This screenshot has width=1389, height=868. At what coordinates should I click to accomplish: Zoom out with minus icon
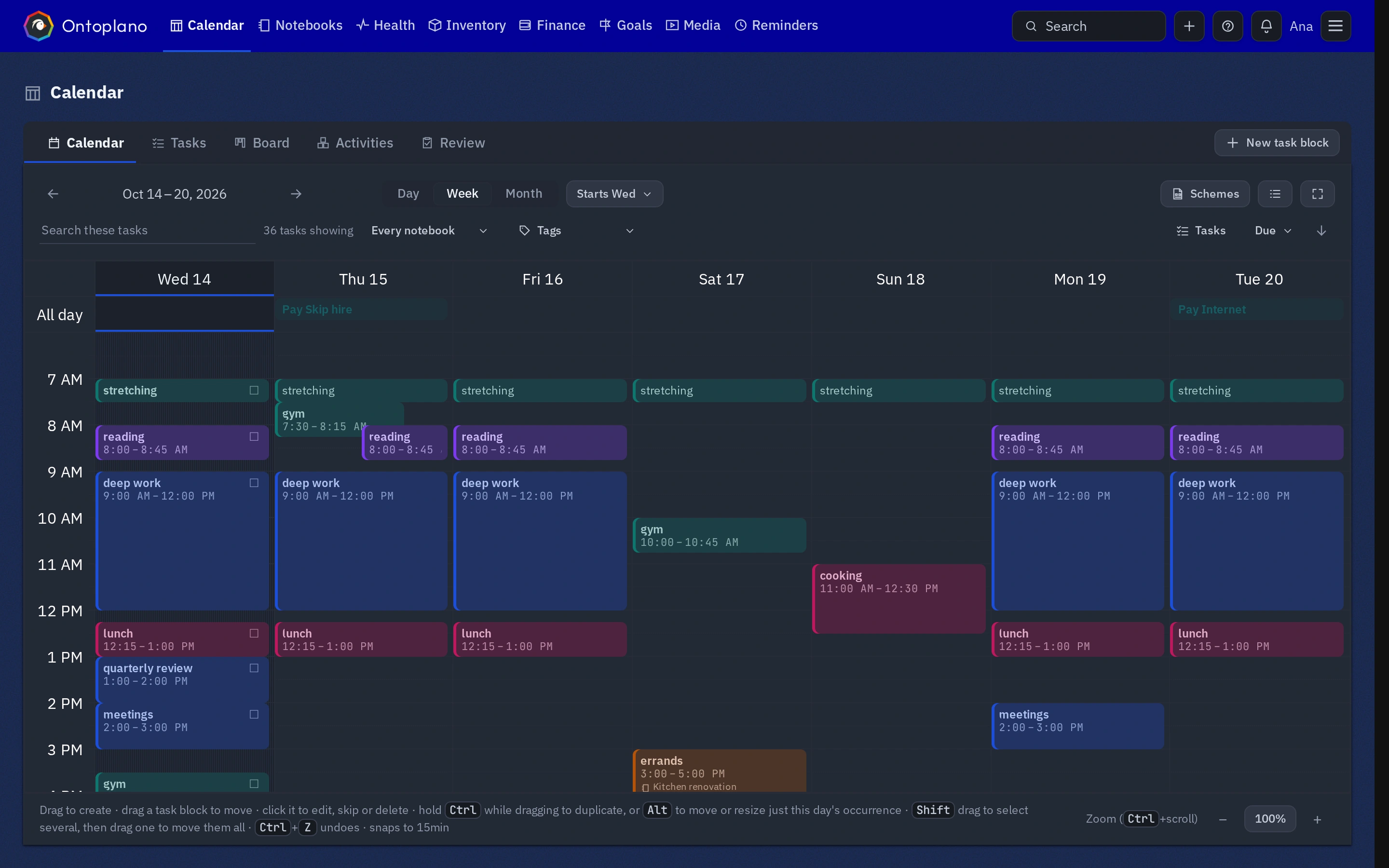[x=1223, y=819]
